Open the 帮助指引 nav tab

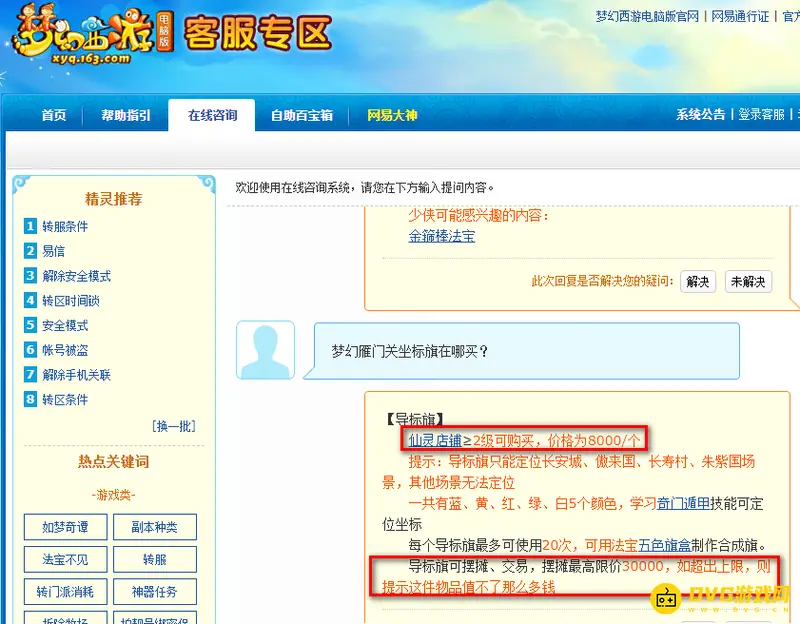126,115
